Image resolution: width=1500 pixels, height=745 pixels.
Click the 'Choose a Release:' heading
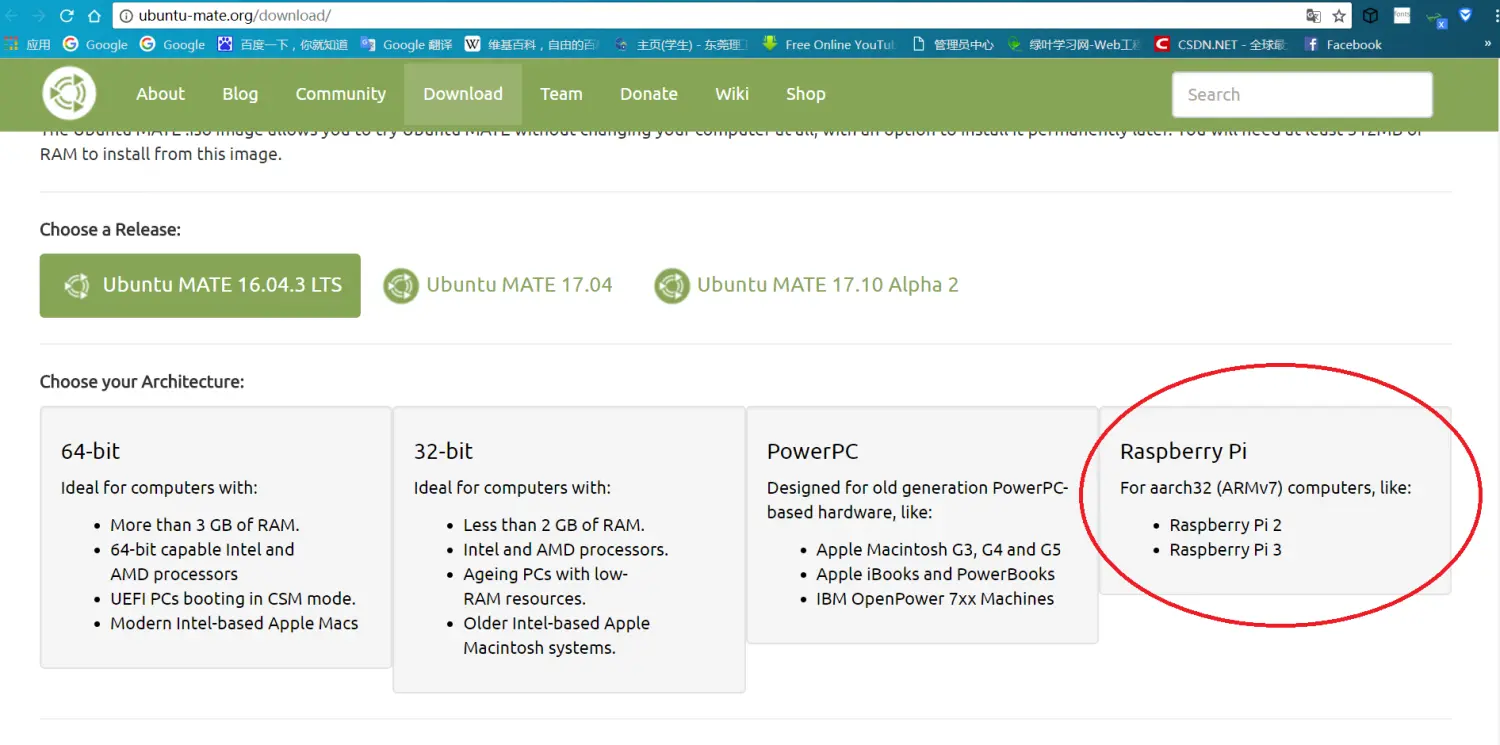(x=110, y=230)
